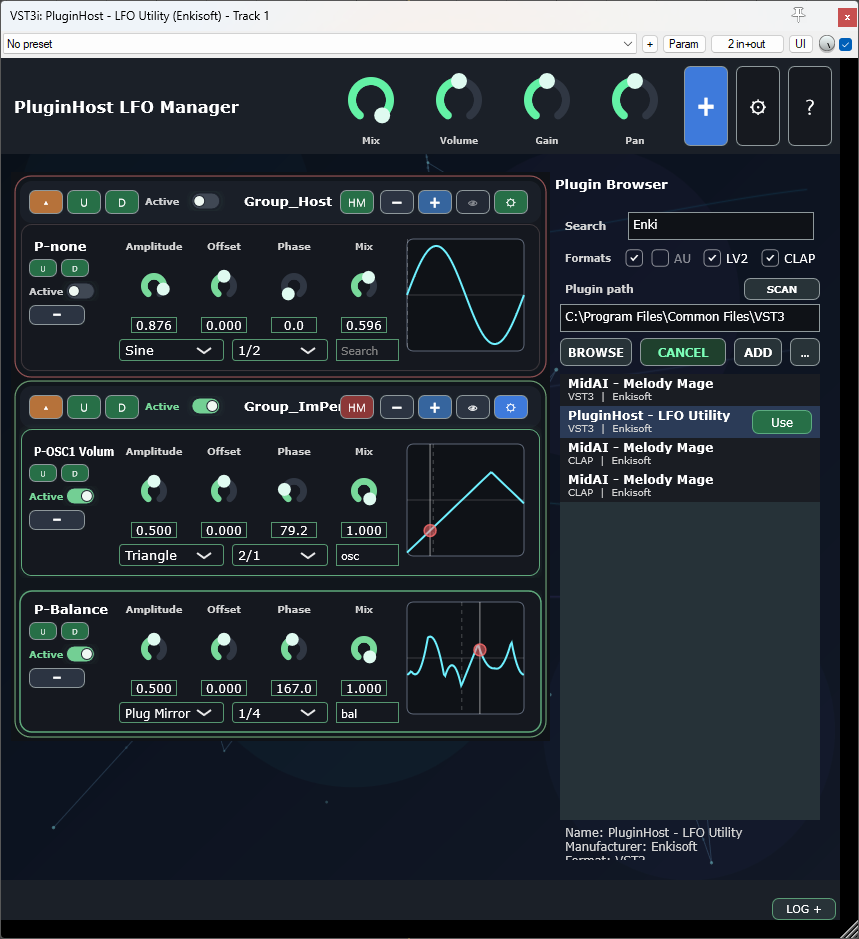Collapse Group_Host with orange triangle button

[x=46, y=202]
